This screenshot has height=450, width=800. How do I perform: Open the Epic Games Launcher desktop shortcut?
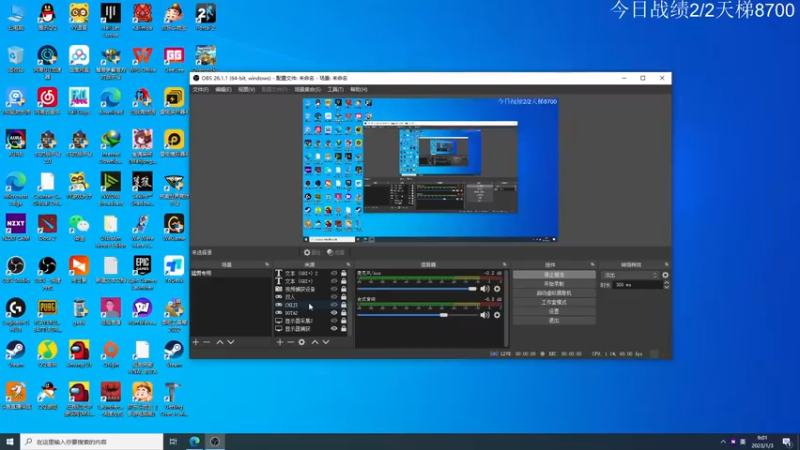[142, 273]
